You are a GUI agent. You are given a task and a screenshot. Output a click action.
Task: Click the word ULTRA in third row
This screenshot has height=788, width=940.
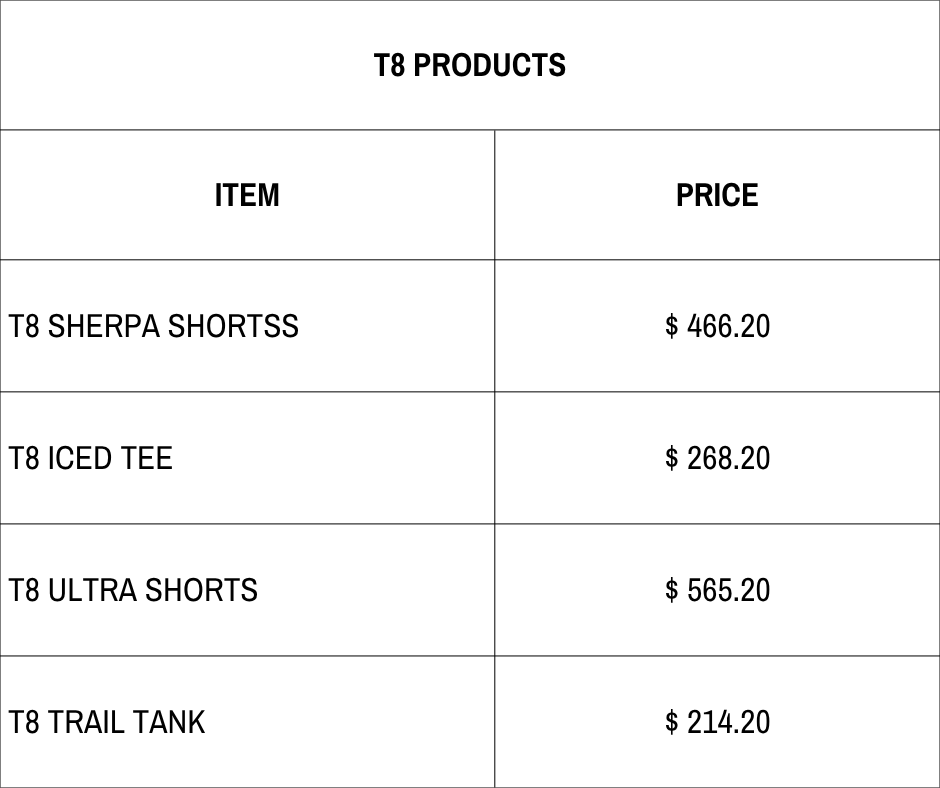[x=92, y=590]
